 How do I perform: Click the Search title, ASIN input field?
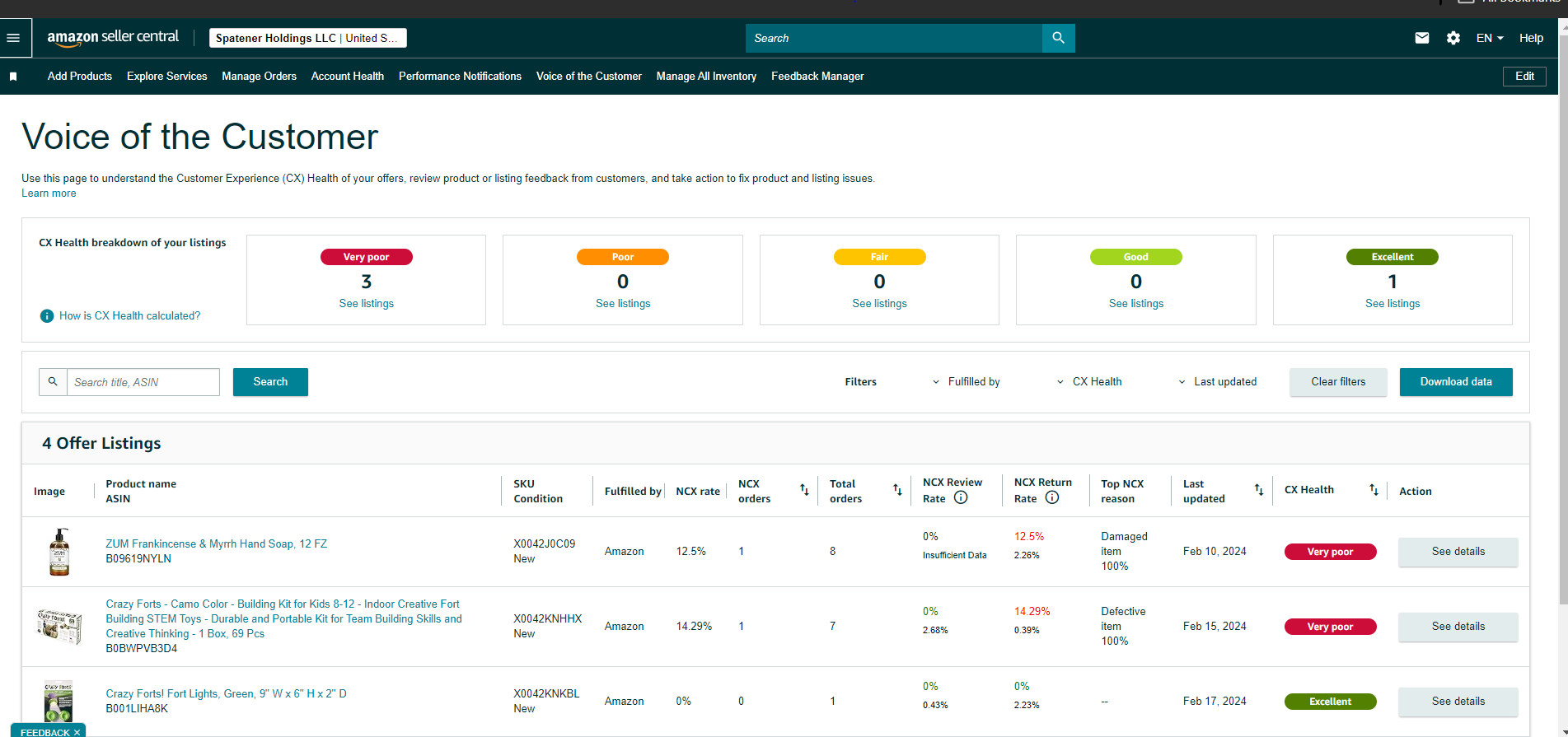(x=143, y=382)
